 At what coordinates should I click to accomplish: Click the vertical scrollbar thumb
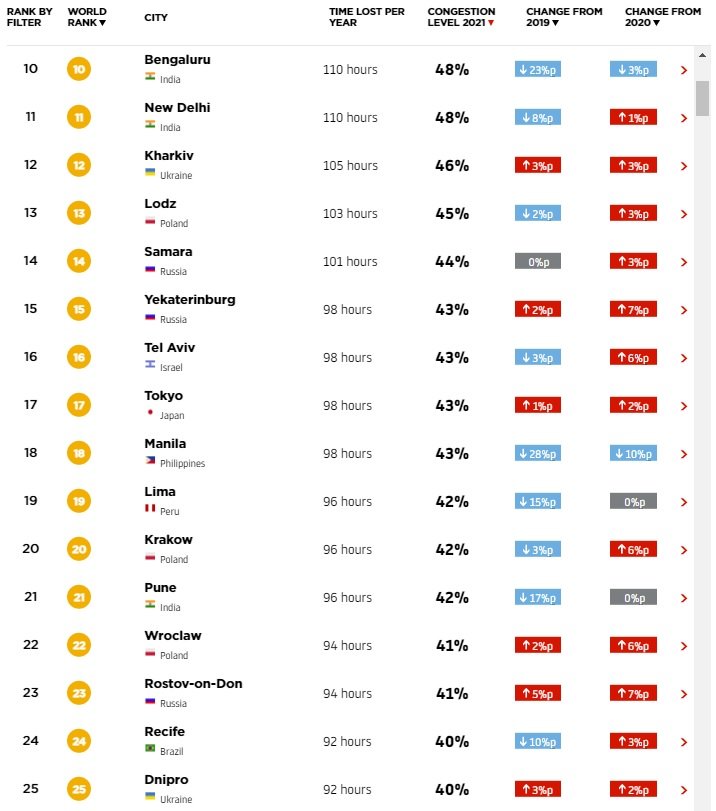tap(703, 98)
